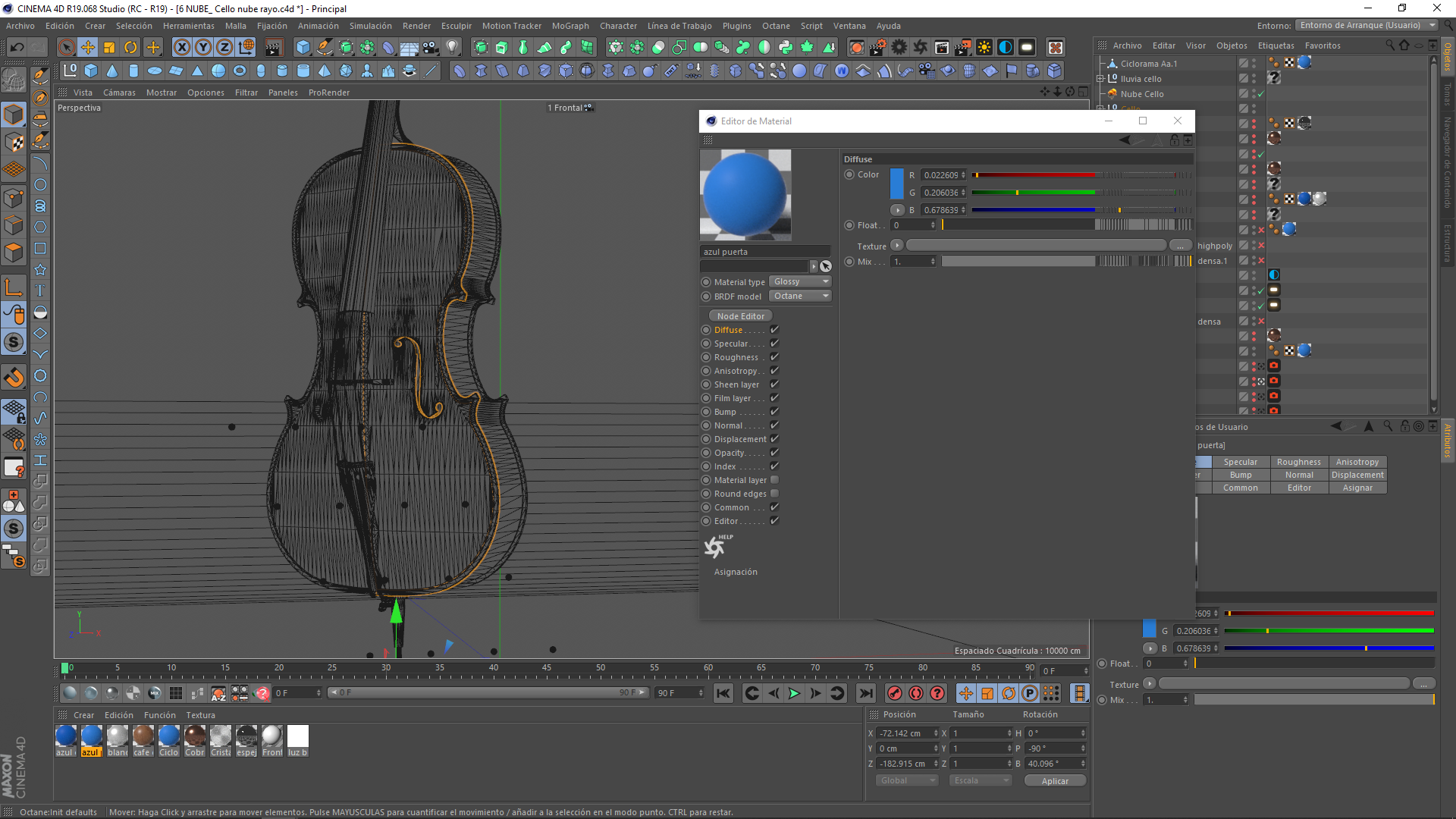Open the MoGraph menu
Viewport: 1456px width, 819px height.
[570, 26]
